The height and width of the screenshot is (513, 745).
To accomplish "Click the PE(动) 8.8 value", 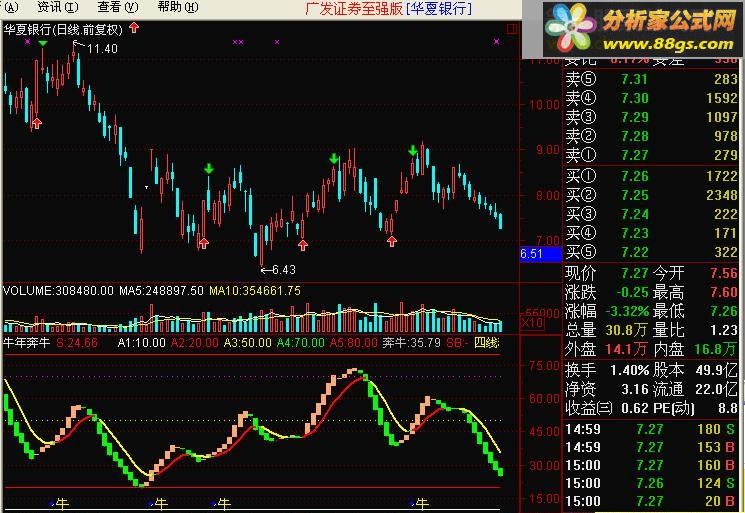I will (x=728, y=408).
